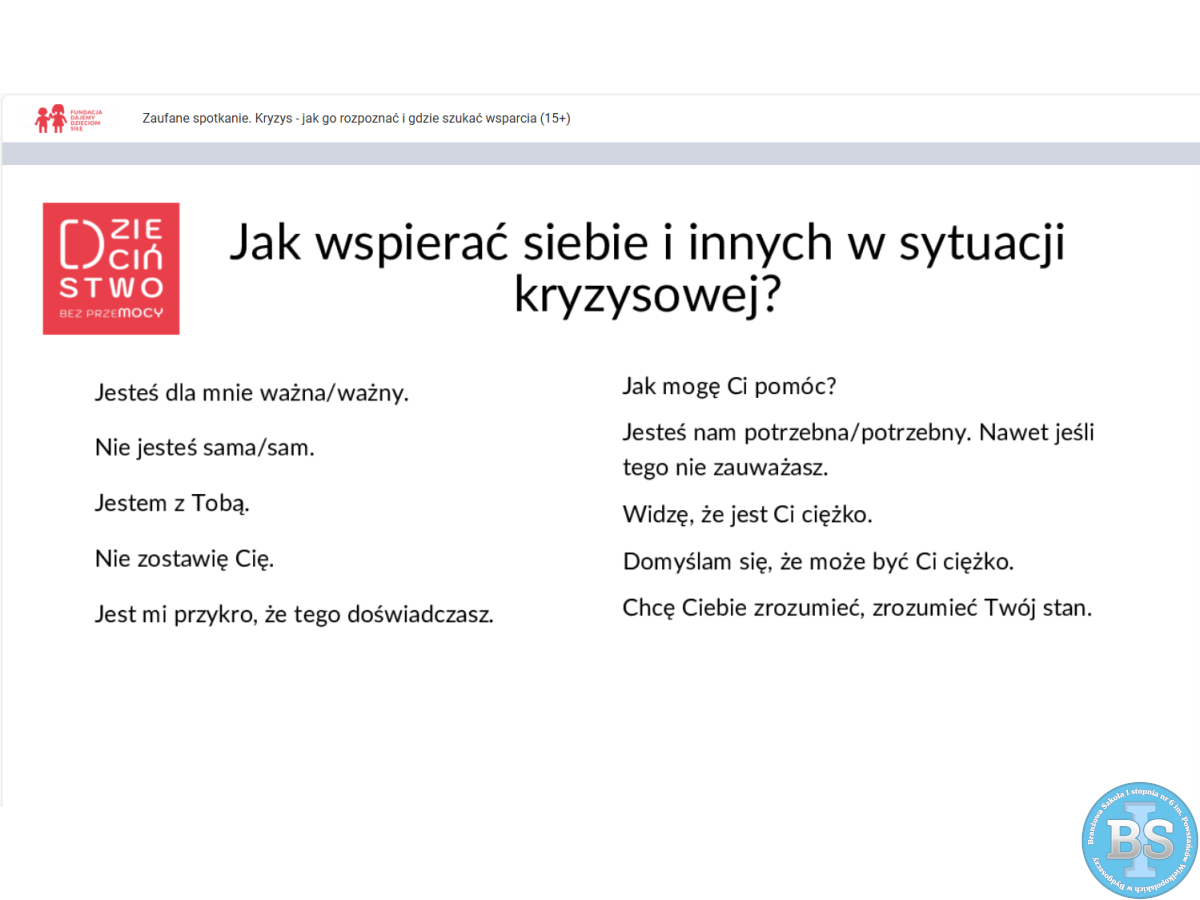Click the '(15+)' age label in the header
This screenshot has width=1200, height=900.
pyautogui.click(x=555, y=118)
